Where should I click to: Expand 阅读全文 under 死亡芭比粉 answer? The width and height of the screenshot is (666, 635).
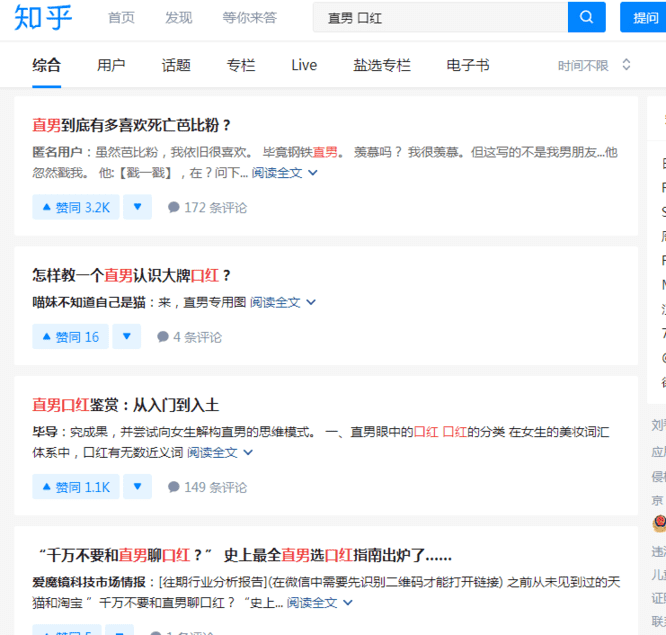(284, 173)
